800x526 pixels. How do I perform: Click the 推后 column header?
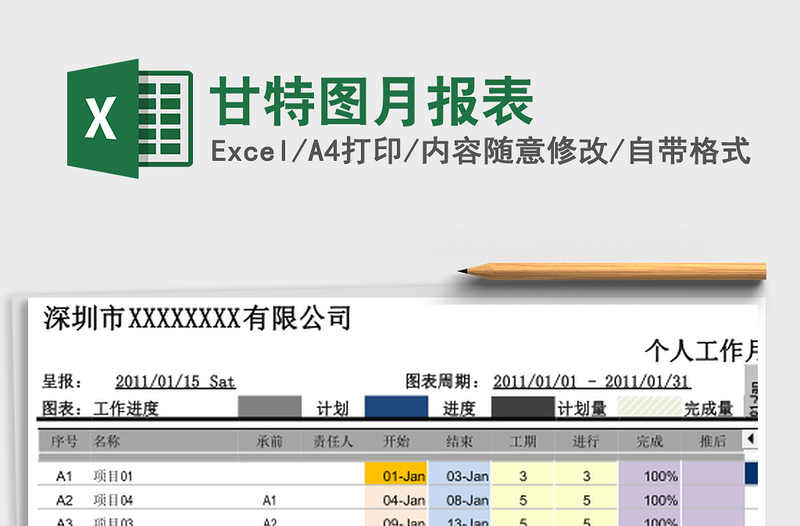tap(713, 441)
